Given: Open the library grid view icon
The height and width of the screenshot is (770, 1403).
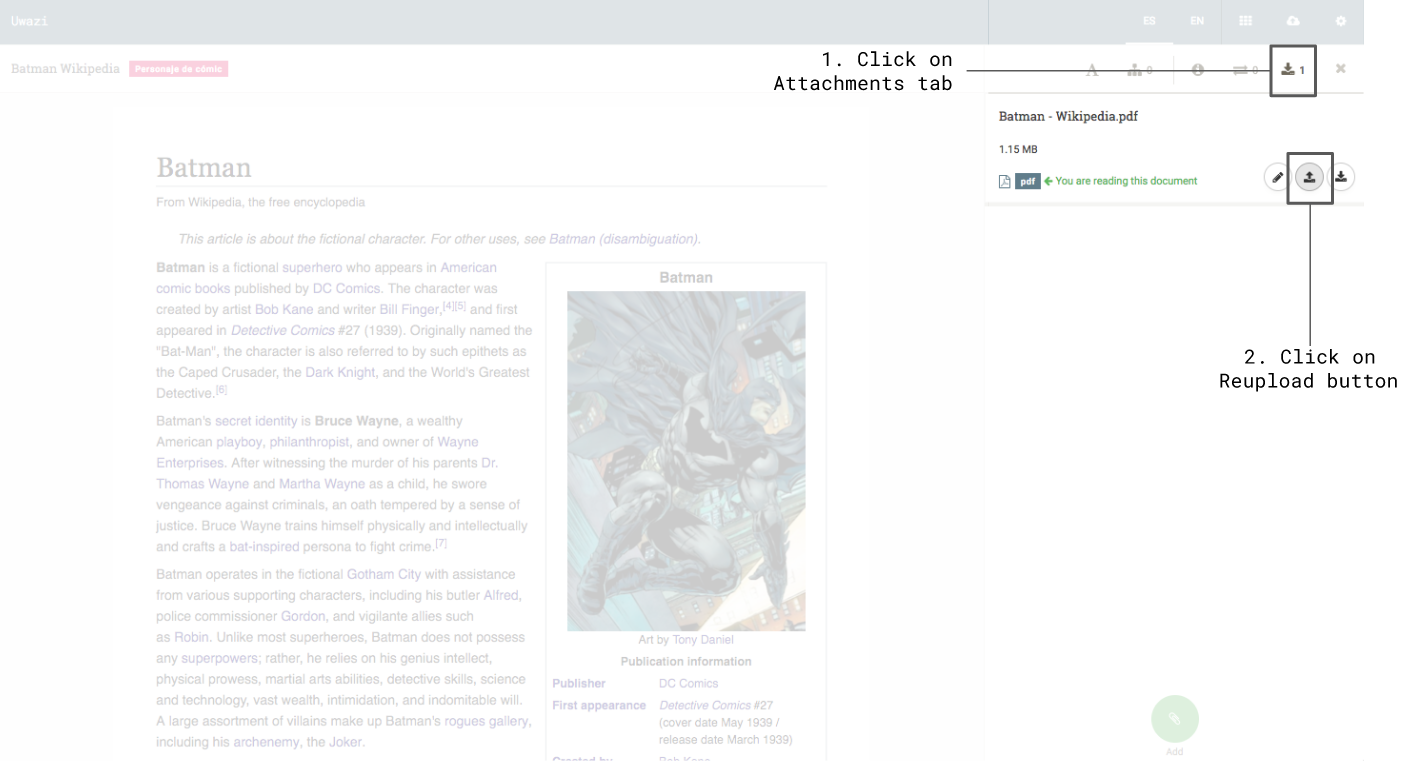Looking at the screenshot, I should point(1246,21).
